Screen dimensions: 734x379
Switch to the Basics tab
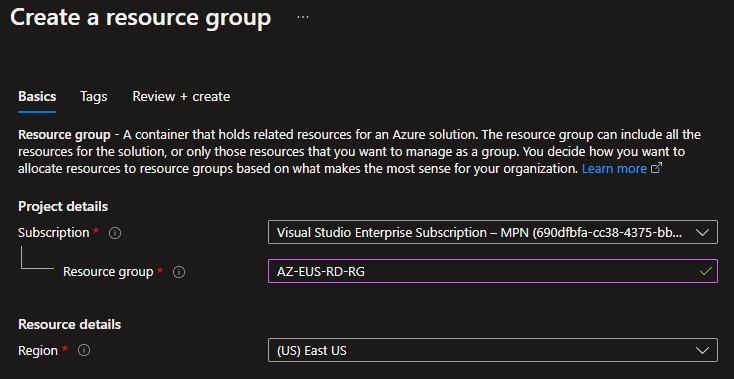coord(37,97)
